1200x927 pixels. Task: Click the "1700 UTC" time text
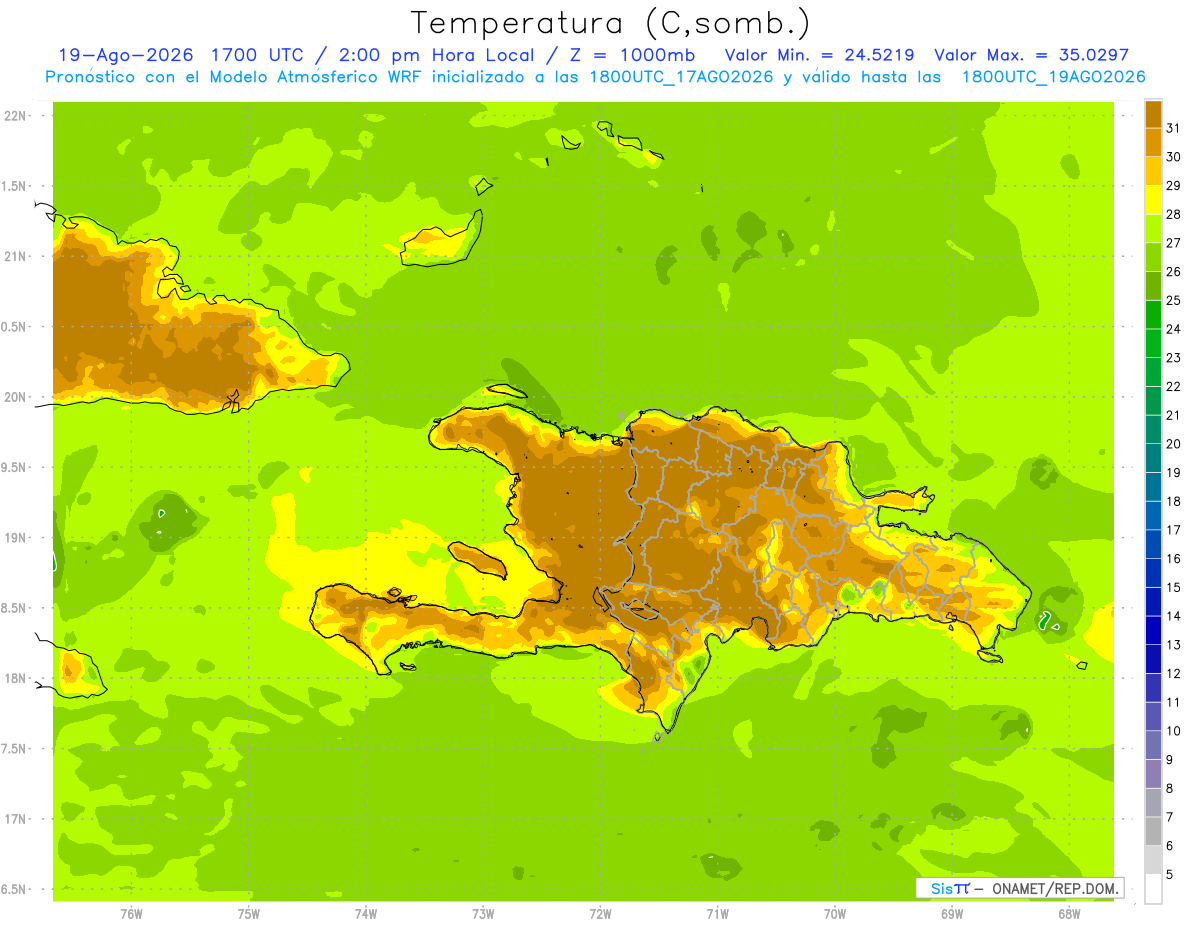[258, 55]
